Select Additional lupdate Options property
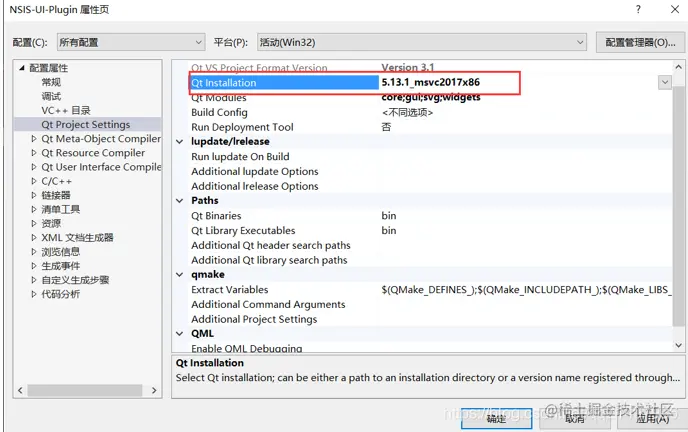 coord(254,171)
